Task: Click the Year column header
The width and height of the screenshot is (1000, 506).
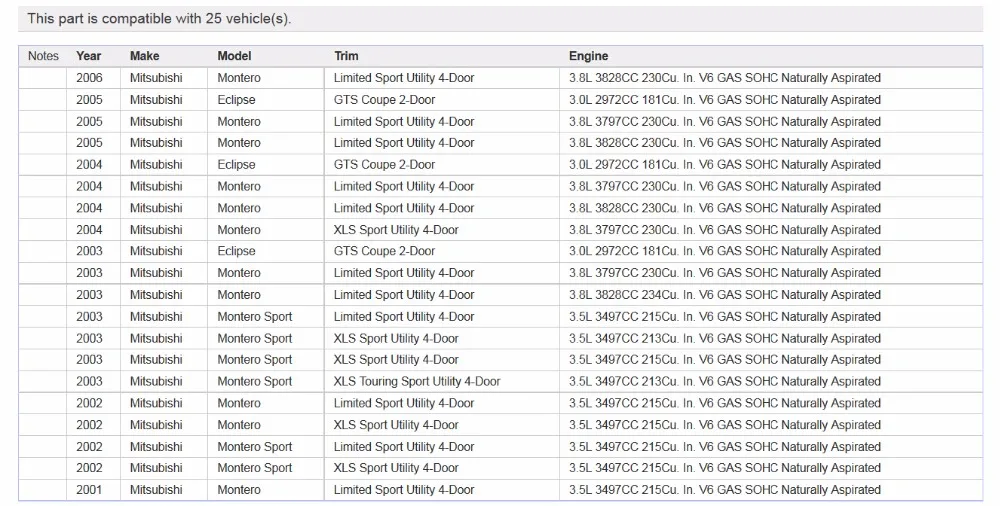Action: (x=89, y=56)
